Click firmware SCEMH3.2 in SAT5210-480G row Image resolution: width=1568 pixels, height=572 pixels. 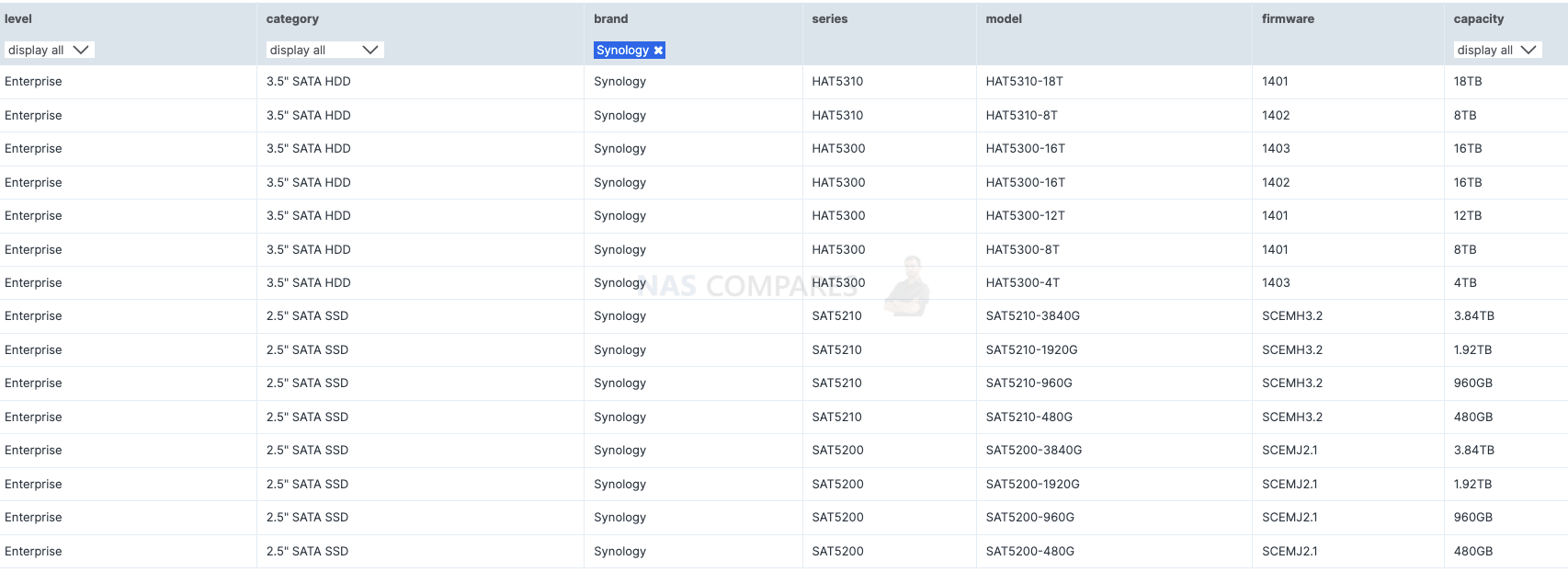(1292, 418)
